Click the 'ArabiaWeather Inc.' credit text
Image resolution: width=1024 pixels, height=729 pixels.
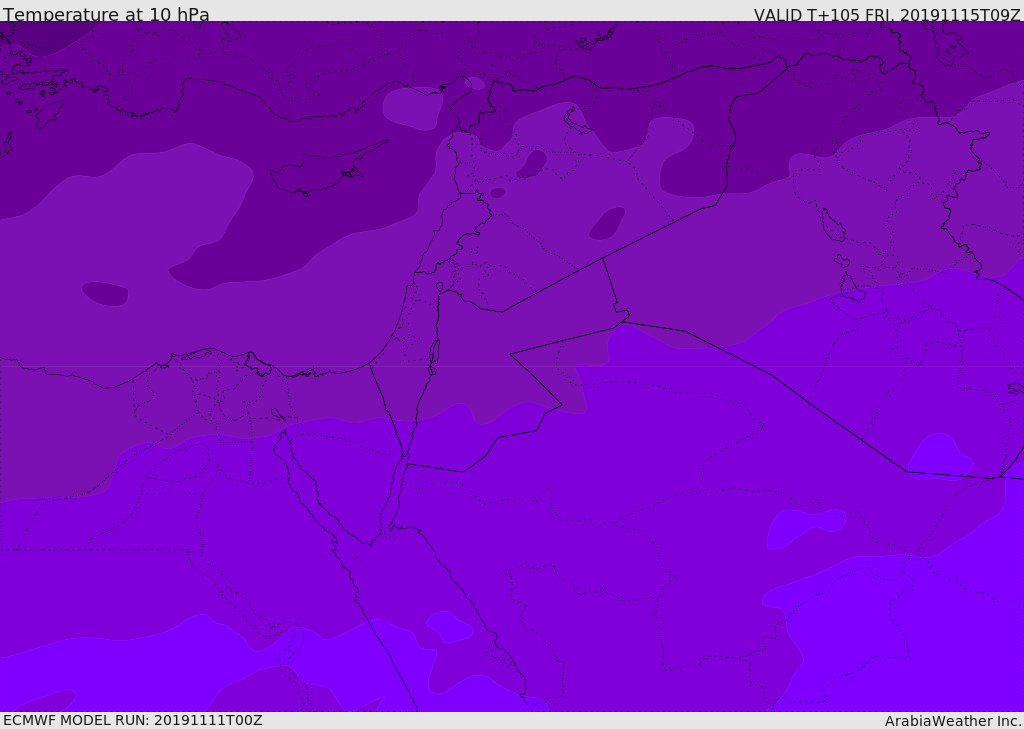[x=954, y=721]
